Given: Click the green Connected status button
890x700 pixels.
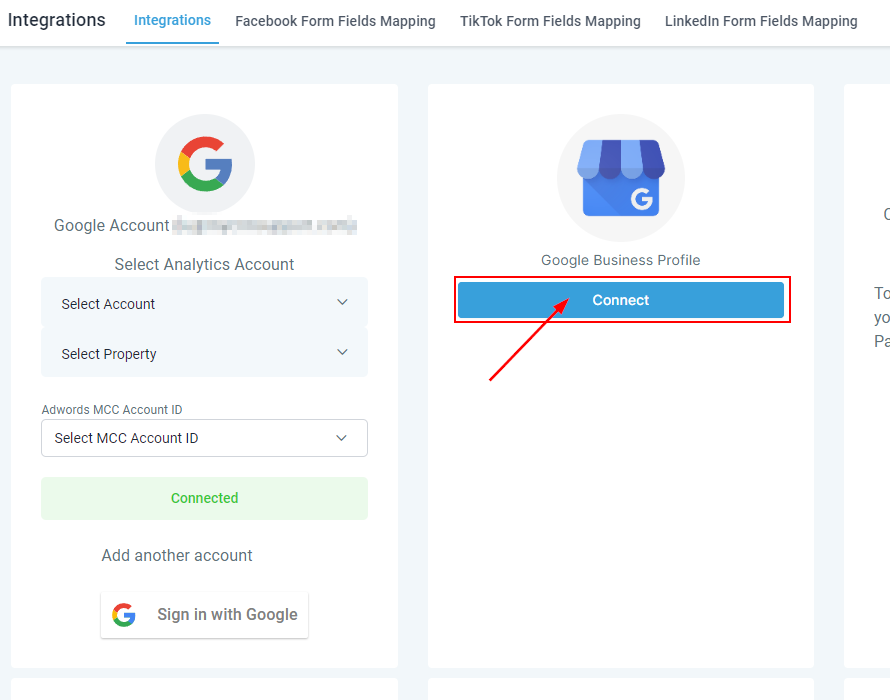Looking at the screenshot, I should click(x=204, y=498).
